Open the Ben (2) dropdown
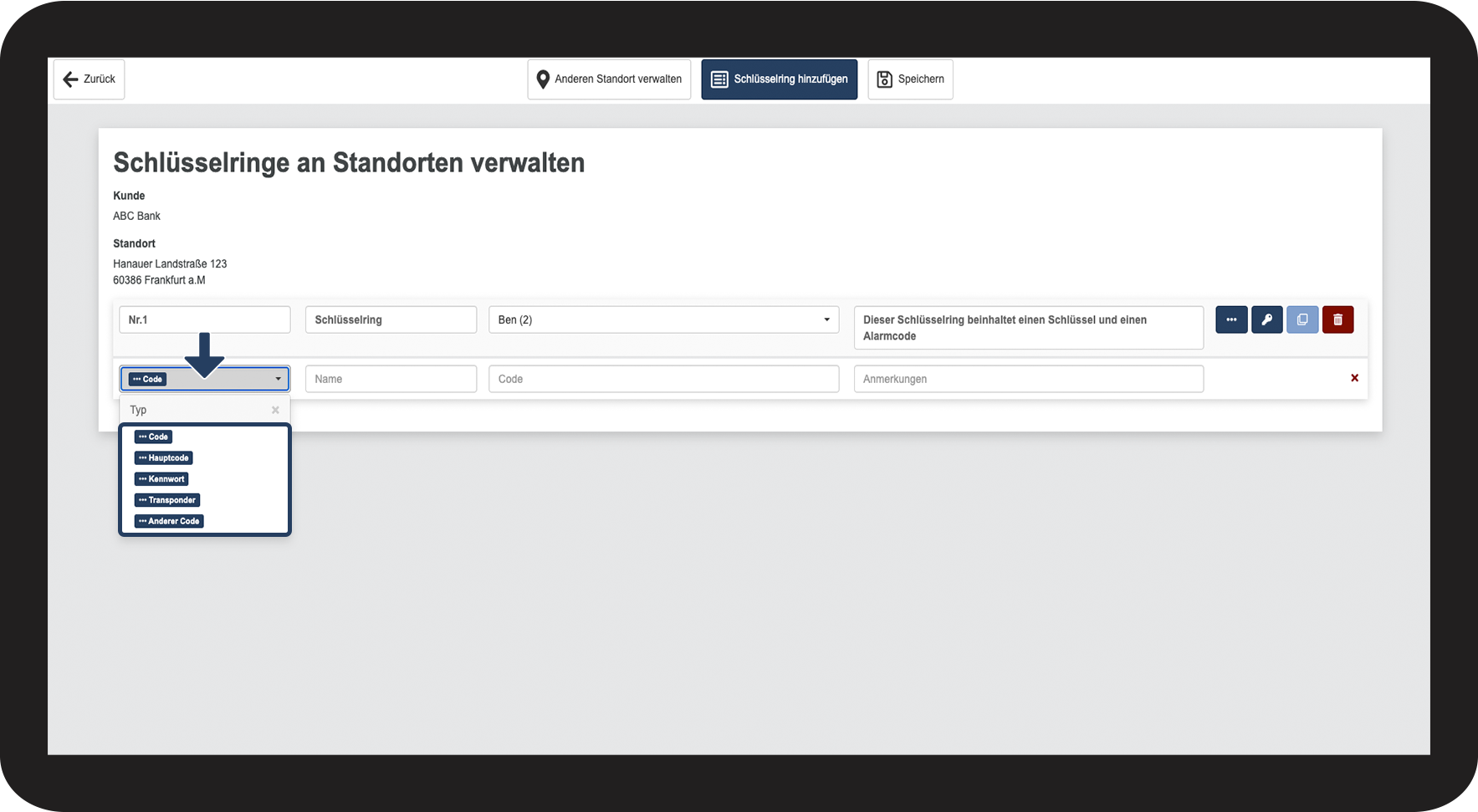Screen dimensions: 1478x812 coord(663,319)
